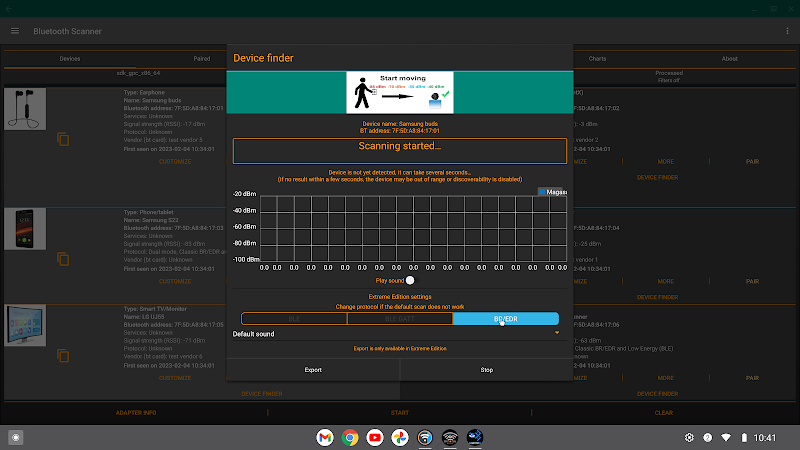Open the three-dot overflow menu
This screenshot has width=800, height=450.
787,31
